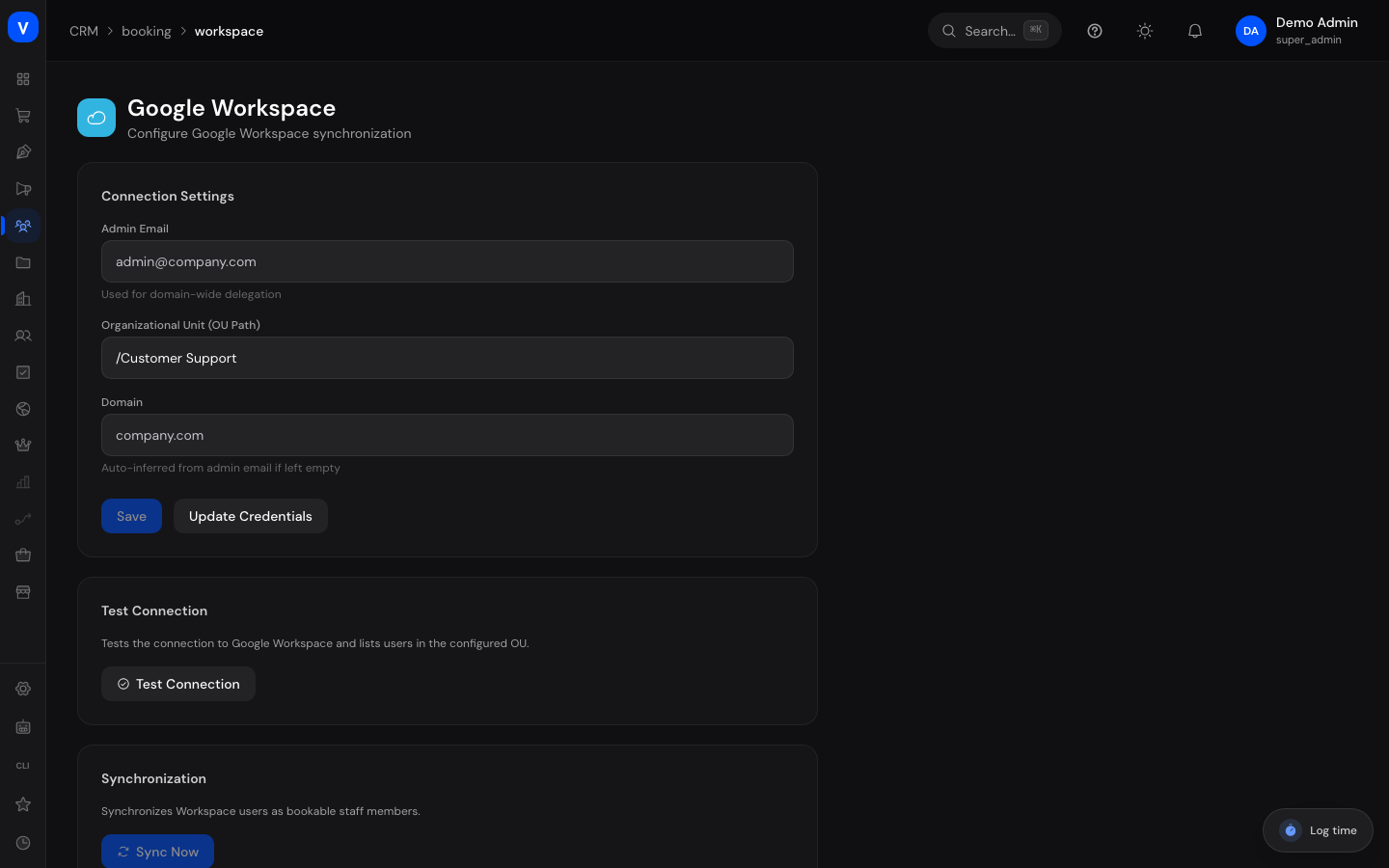Go to CRM breadcrumb
The image size is (1389, 868).
pos(84,31)
